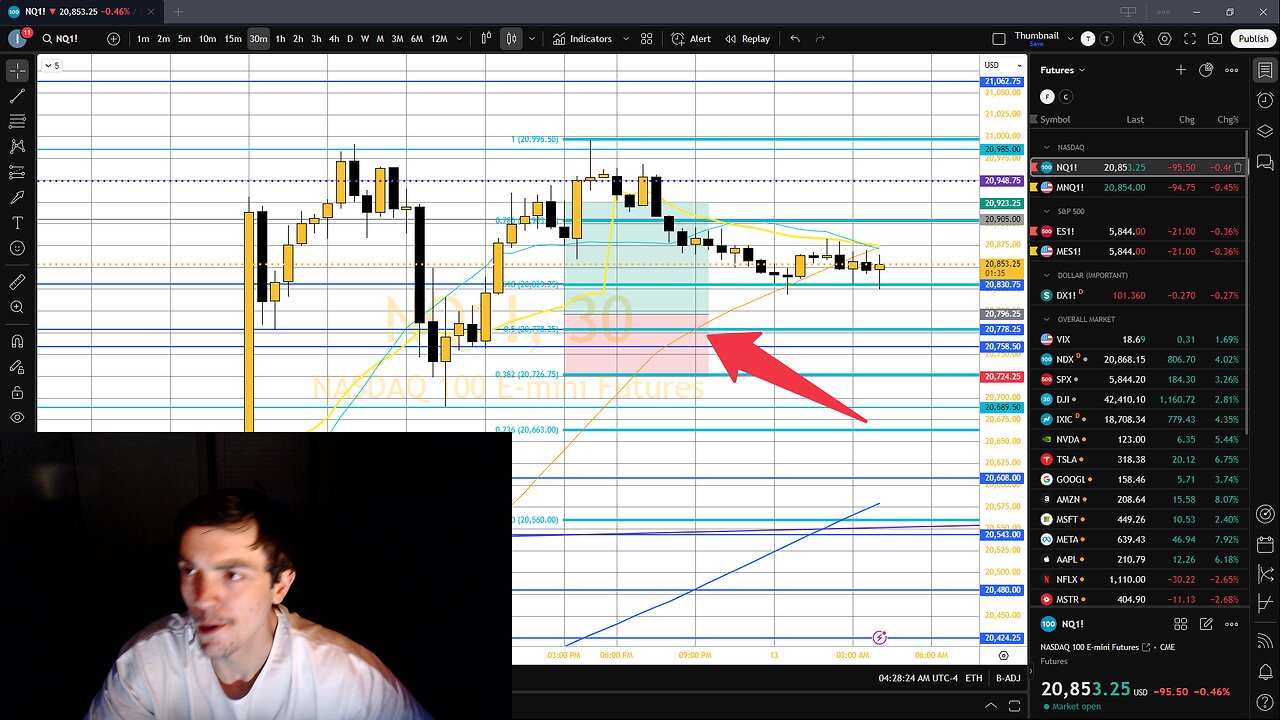Screen dimensions: 1280x720
Task: Select the bars chart style icon
Action: point(487,39)
